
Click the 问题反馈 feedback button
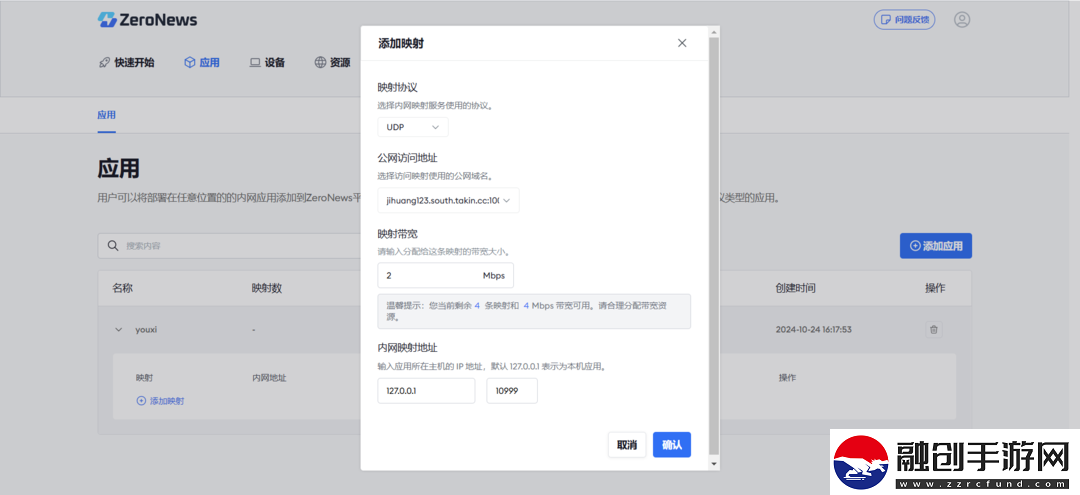click(x=904, y=19)
